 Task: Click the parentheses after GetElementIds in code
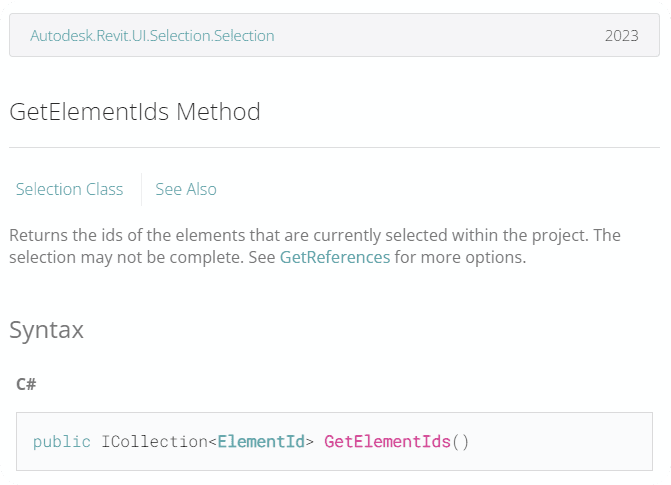tap(460, 441)
